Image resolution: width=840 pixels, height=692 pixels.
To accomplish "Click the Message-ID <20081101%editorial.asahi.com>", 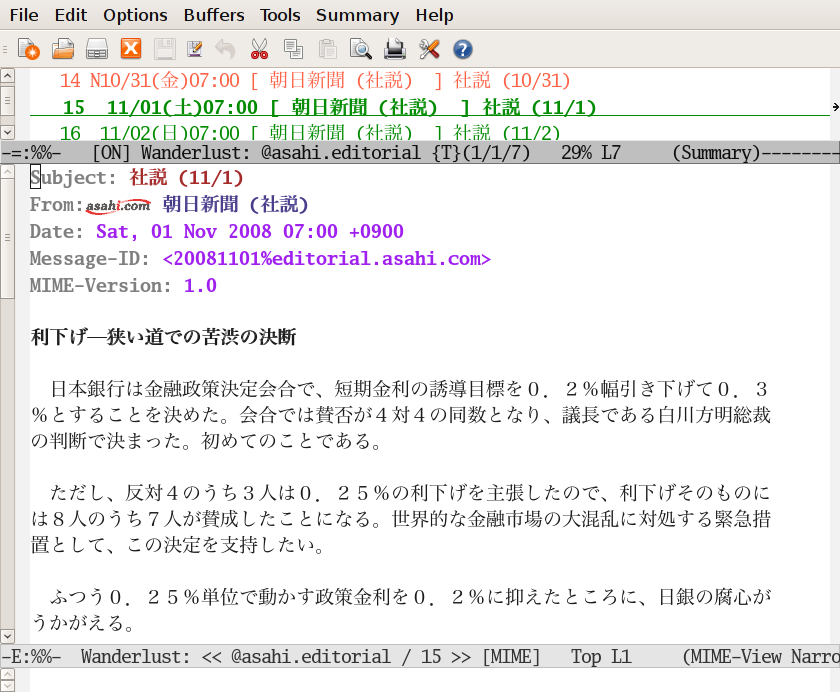I will pyautogui.click(x=327, y=259).
